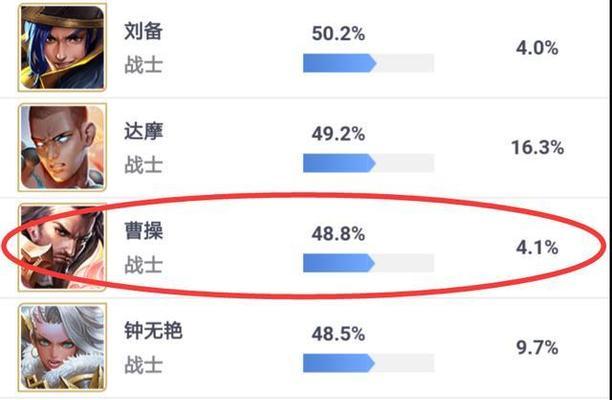
Task: Click the 50.2% win rate value
Action: coord(338,34)
